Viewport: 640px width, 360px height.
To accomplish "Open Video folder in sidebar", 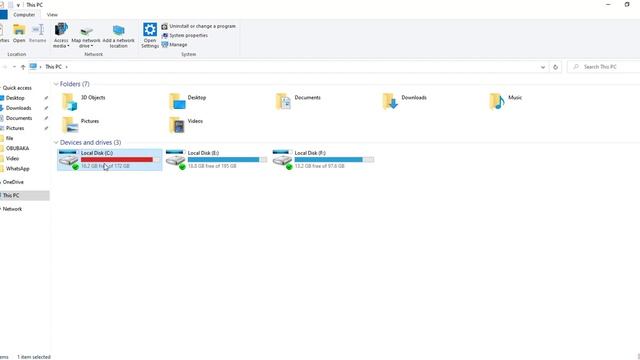I will point(12,158).
